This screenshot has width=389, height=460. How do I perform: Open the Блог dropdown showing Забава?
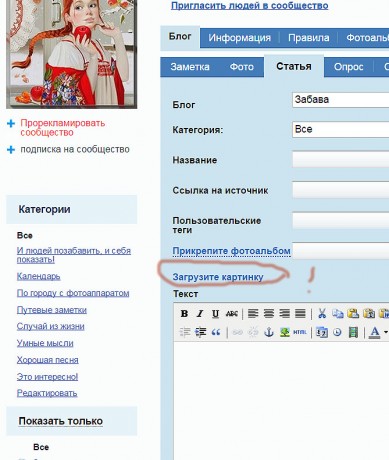click(x=340, y=100)
